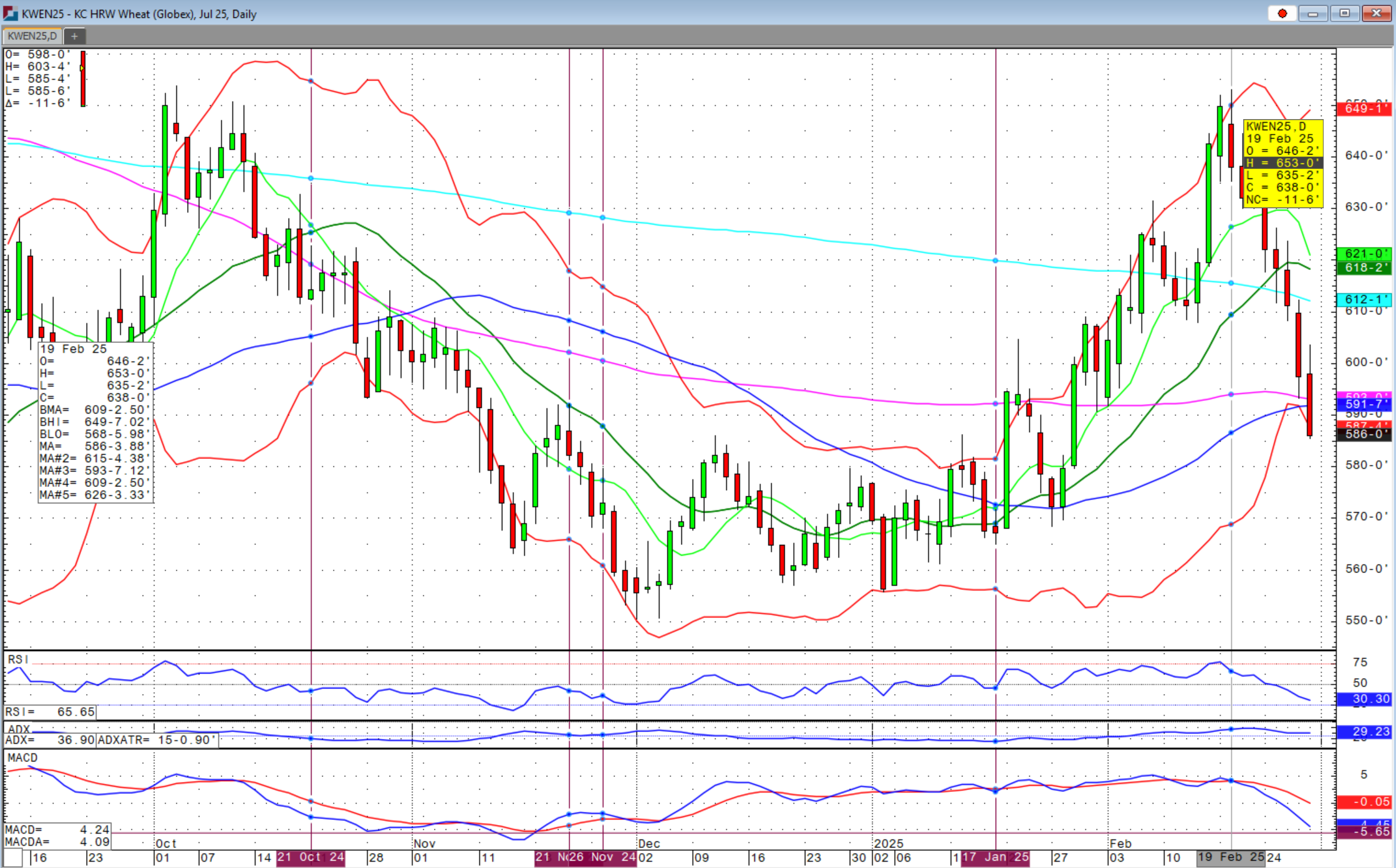
Task: Click the 21 Oct 24 date marker
Action: (x=310, y=857)
